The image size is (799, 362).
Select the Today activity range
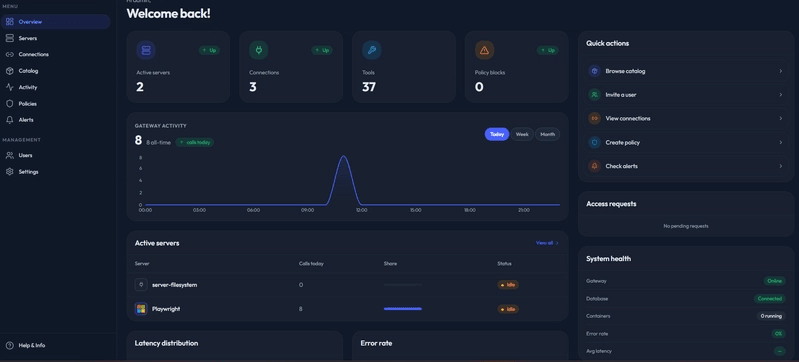497,134
